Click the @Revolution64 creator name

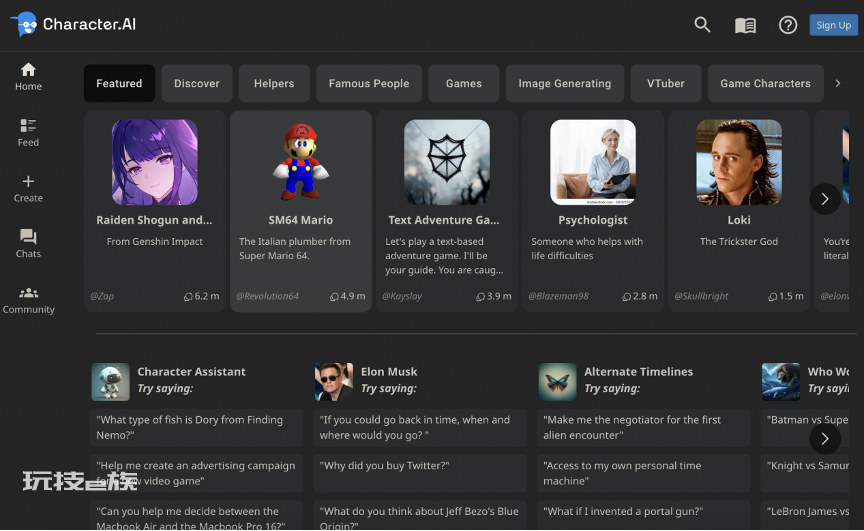(x=267, y=296)
